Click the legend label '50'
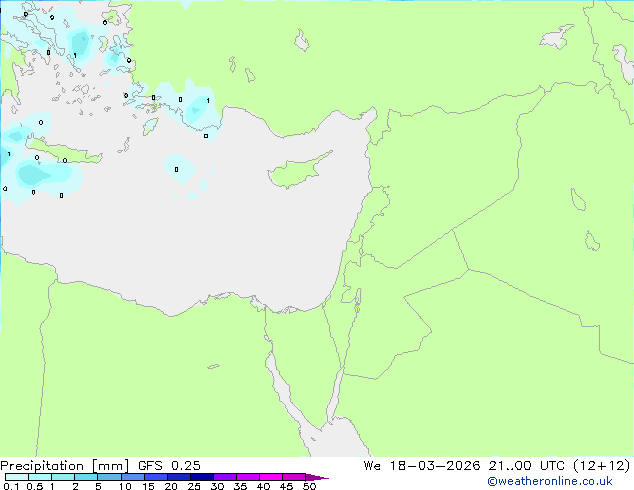Image resolution: width=634 pixels, height=490 pixels. point(309,486)
